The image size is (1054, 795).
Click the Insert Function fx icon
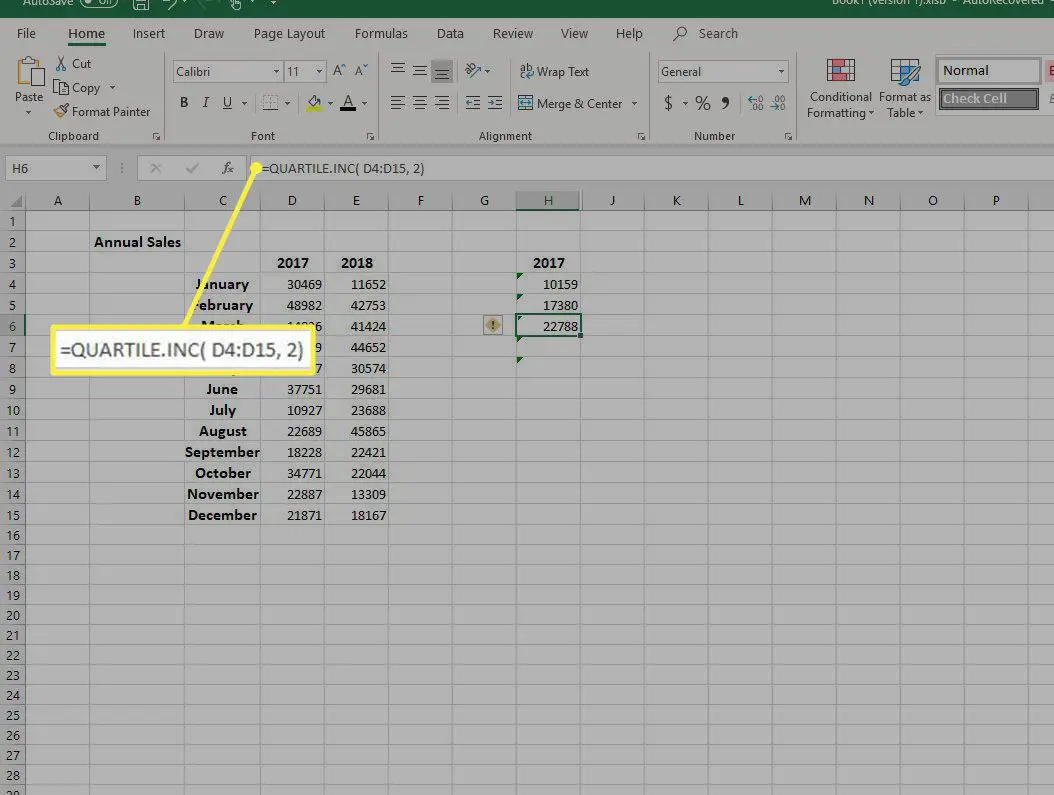(228, 168)
